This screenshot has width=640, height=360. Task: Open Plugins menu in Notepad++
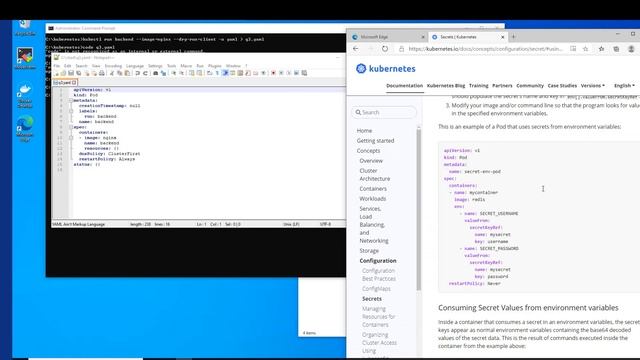215,66
